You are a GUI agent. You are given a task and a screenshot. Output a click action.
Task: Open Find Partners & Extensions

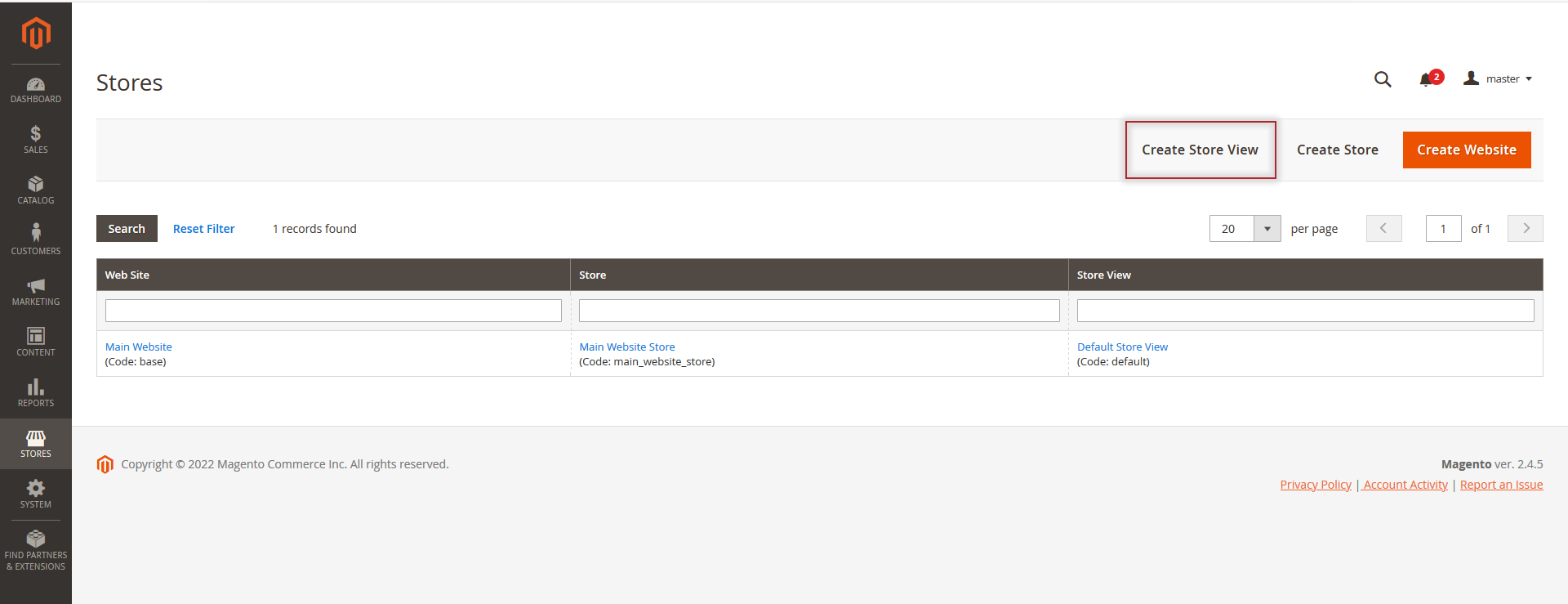36,551
